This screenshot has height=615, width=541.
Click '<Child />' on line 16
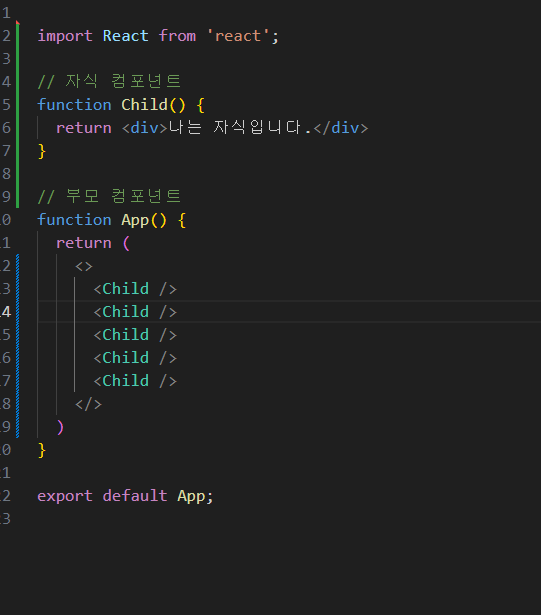coord(135,358)
